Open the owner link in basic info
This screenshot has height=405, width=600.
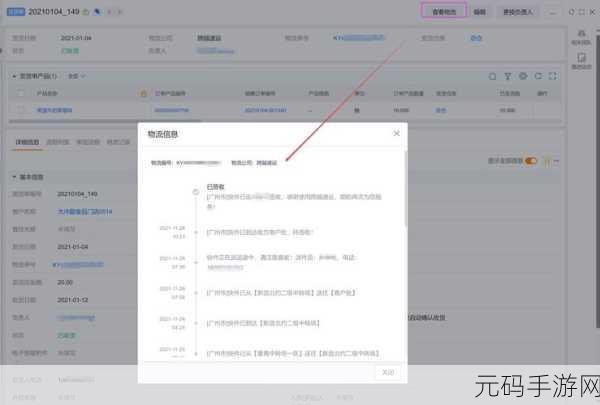(76, 317)
